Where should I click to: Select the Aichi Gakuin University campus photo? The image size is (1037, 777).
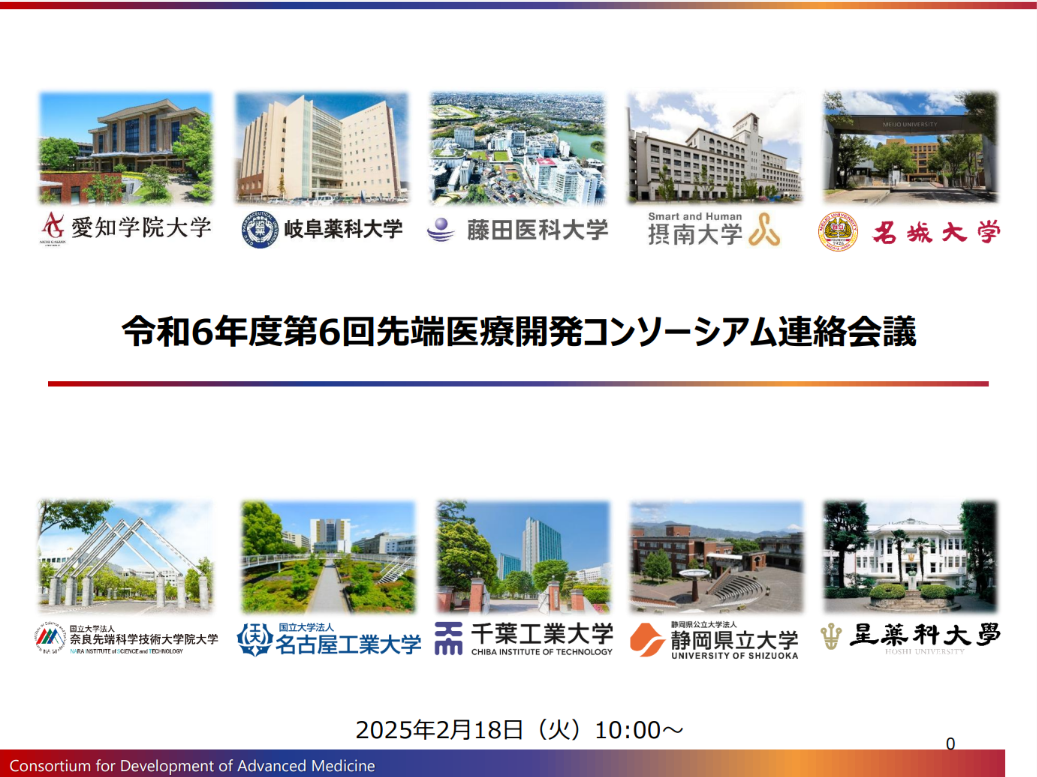(x=126, y=147)
